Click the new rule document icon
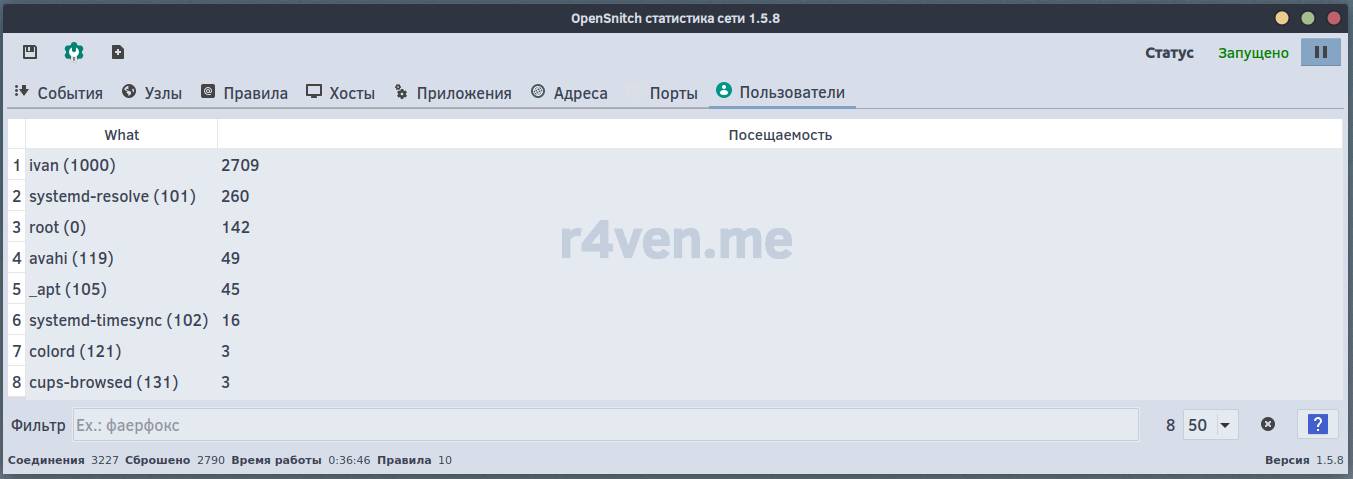1353x479 pixels. pos(118,52)
